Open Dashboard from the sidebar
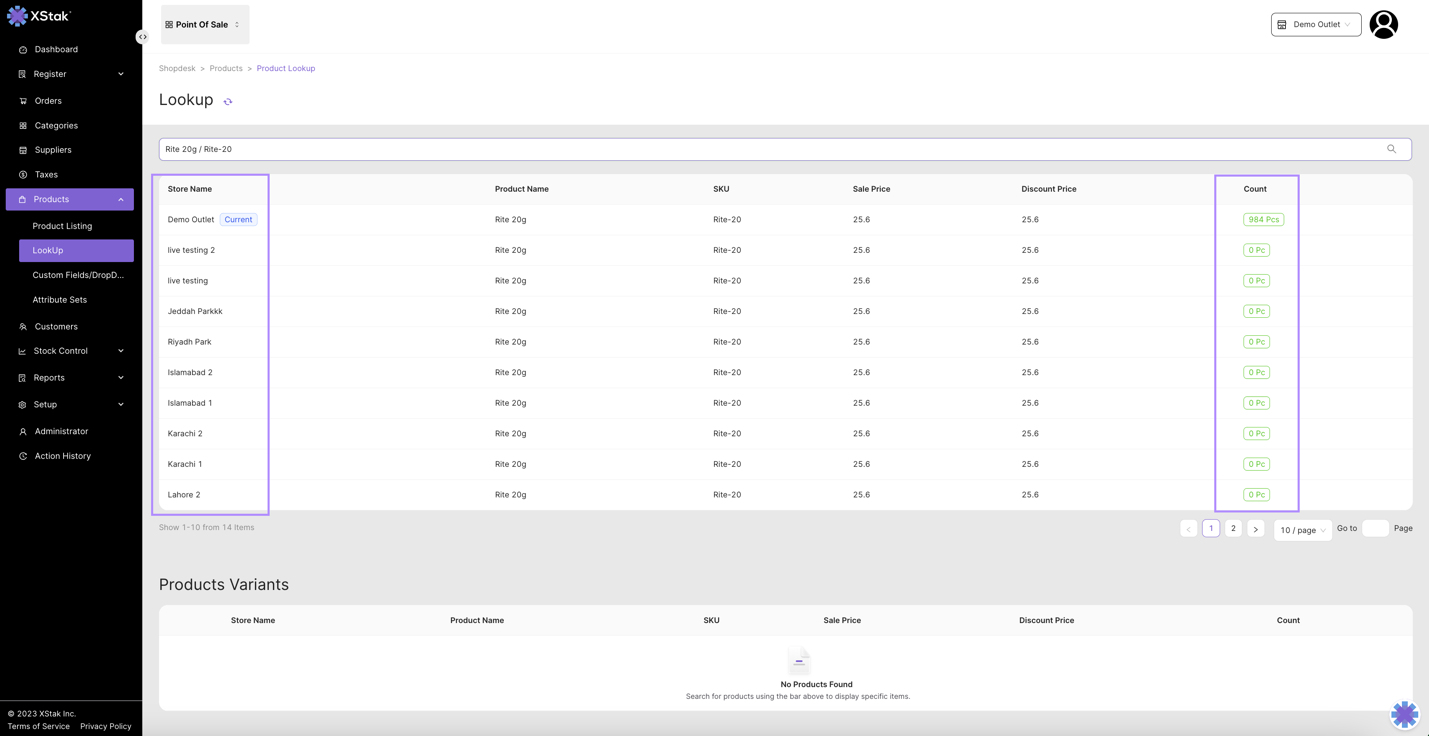The height and width of the screenshot is (736, 1429). pyautogui.click(x=56, y=49)
